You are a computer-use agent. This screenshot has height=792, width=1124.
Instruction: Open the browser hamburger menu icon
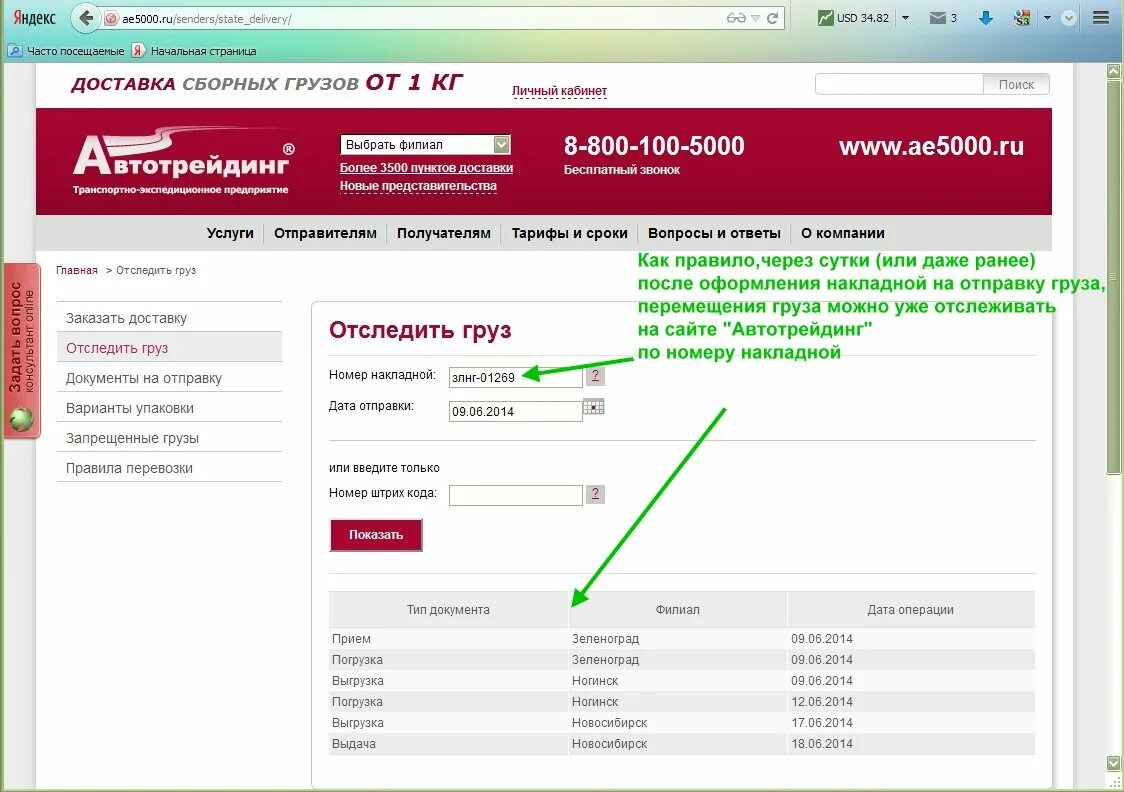click(x=1101, y=18)
